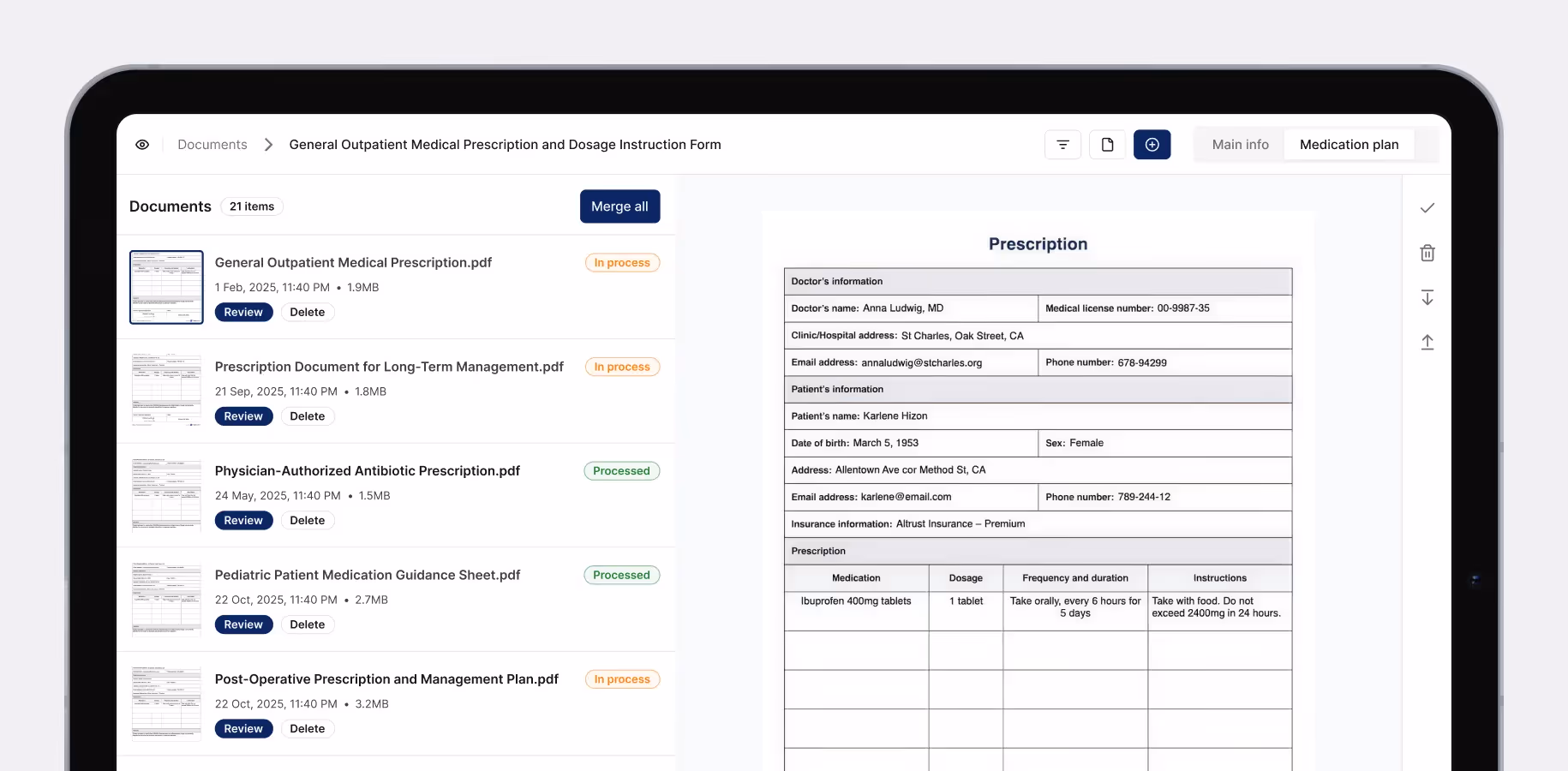This screenshot has width=1568, height=771.
Task: Click In process badge of General Outpatient
Action: coord(622,263)
